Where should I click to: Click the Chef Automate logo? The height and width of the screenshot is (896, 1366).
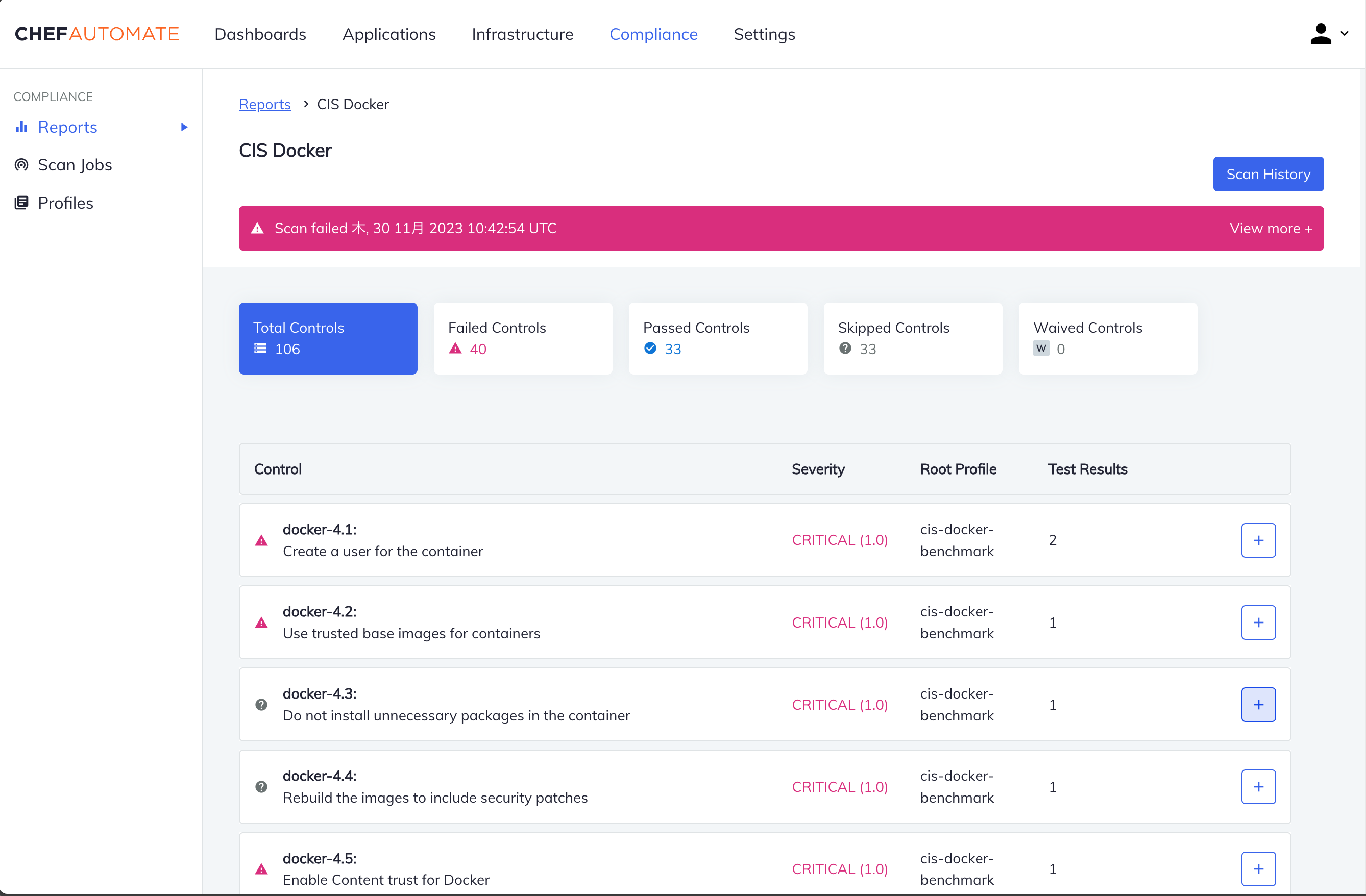click(x=97, y=34)
